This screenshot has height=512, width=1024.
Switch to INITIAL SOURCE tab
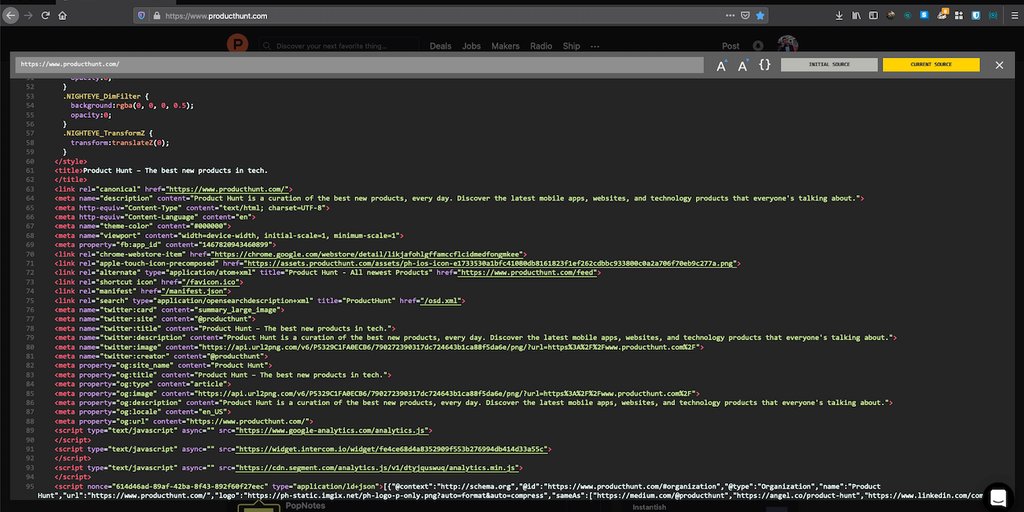829,65
